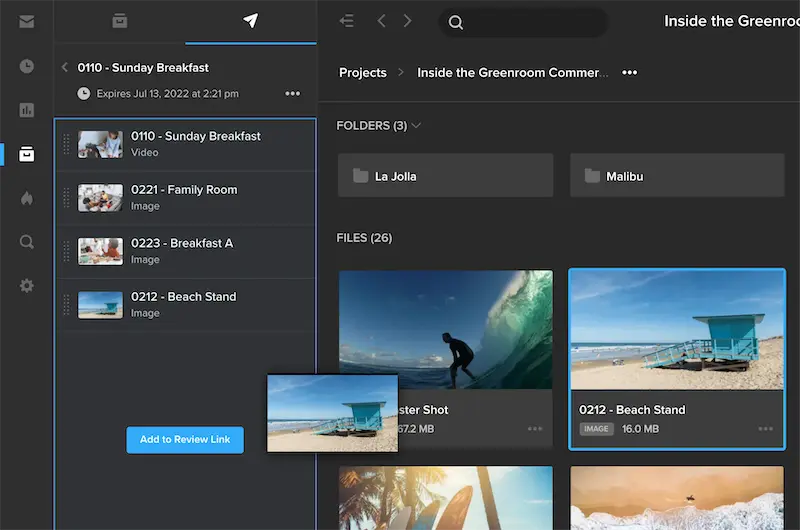
Task: Click the 0212 - Beach Stand title in review list
Action: 184,297
